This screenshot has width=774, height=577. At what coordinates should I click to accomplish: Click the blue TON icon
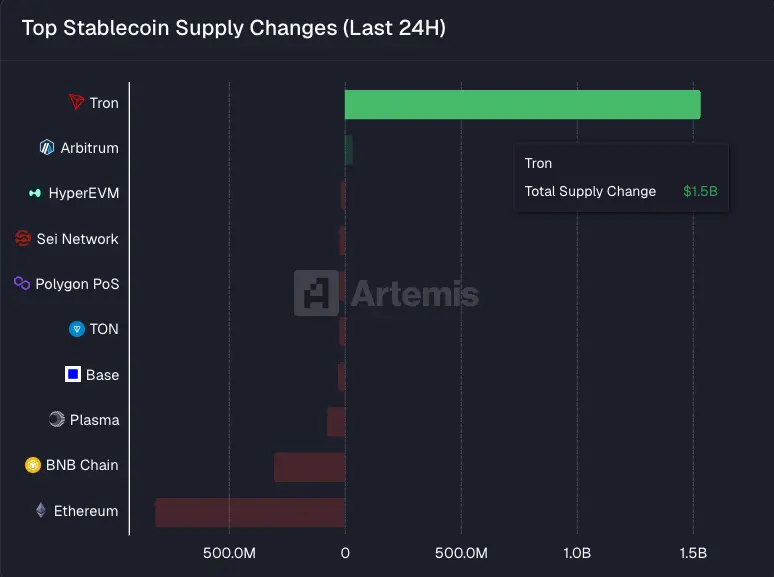point(77,329)
